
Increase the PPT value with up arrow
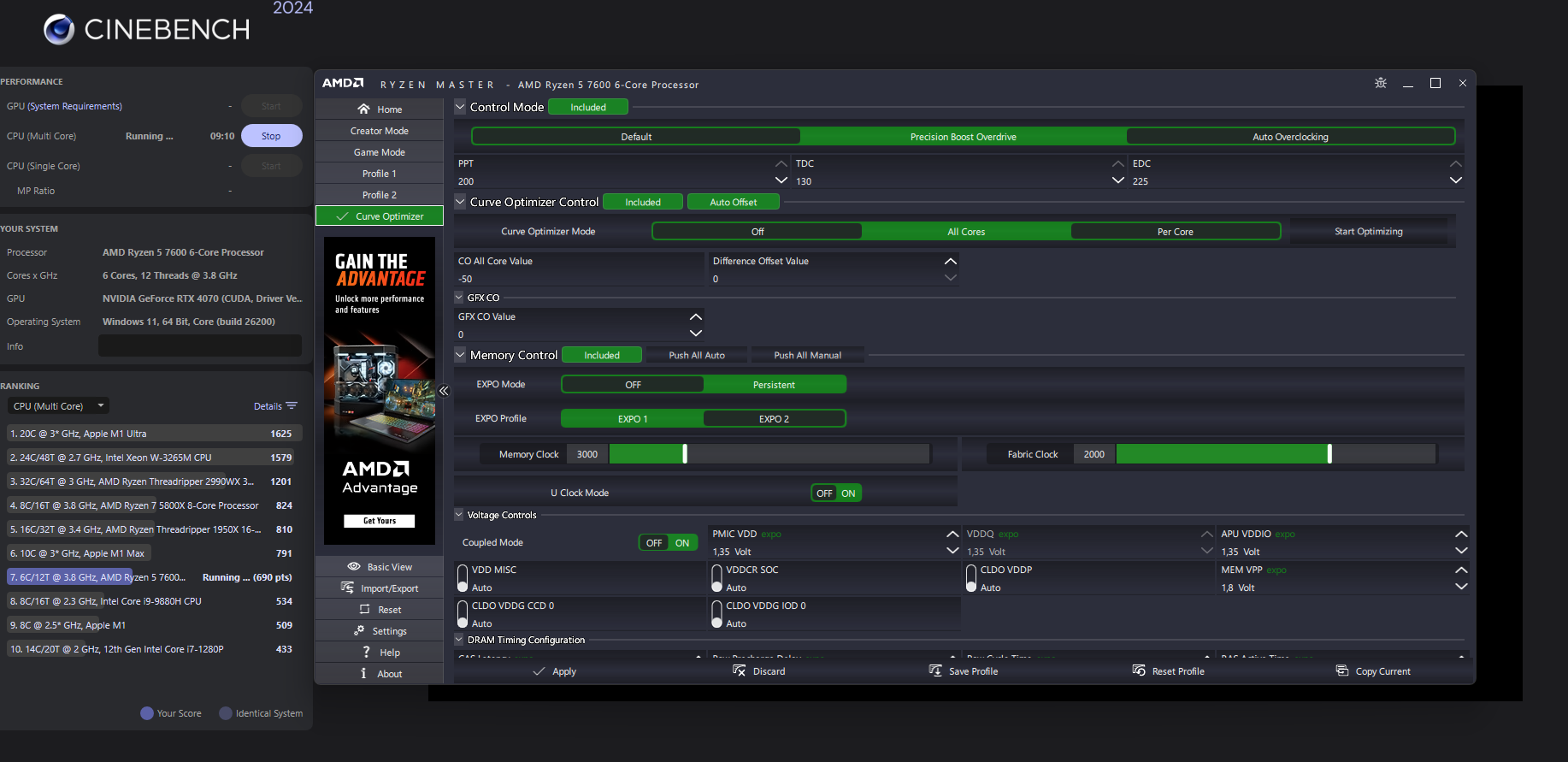pyautogui.click(x=781, y=163)
